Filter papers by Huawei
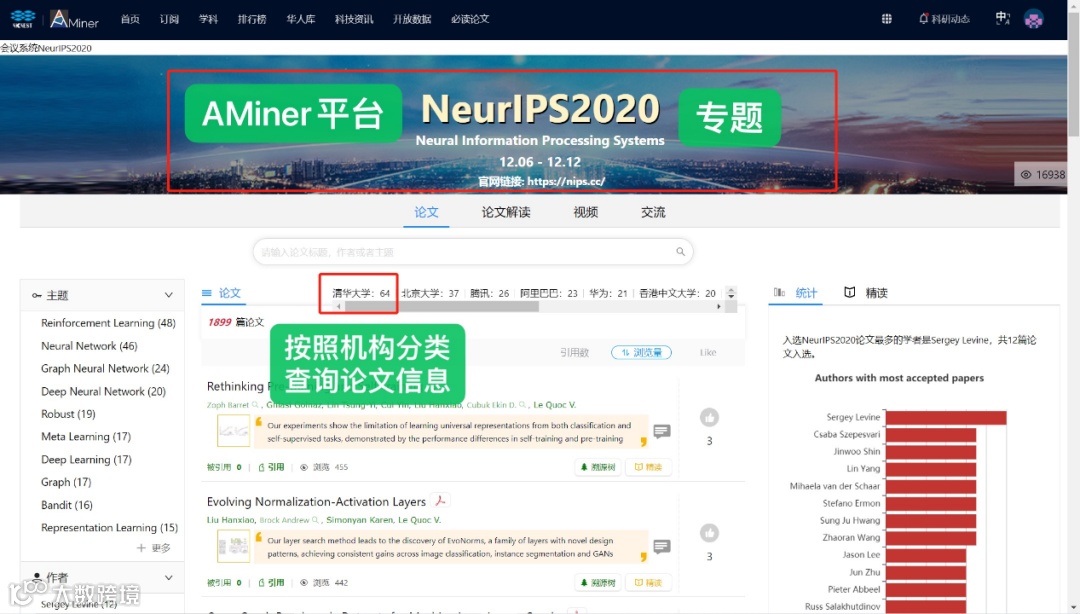 tap(608, 294)
